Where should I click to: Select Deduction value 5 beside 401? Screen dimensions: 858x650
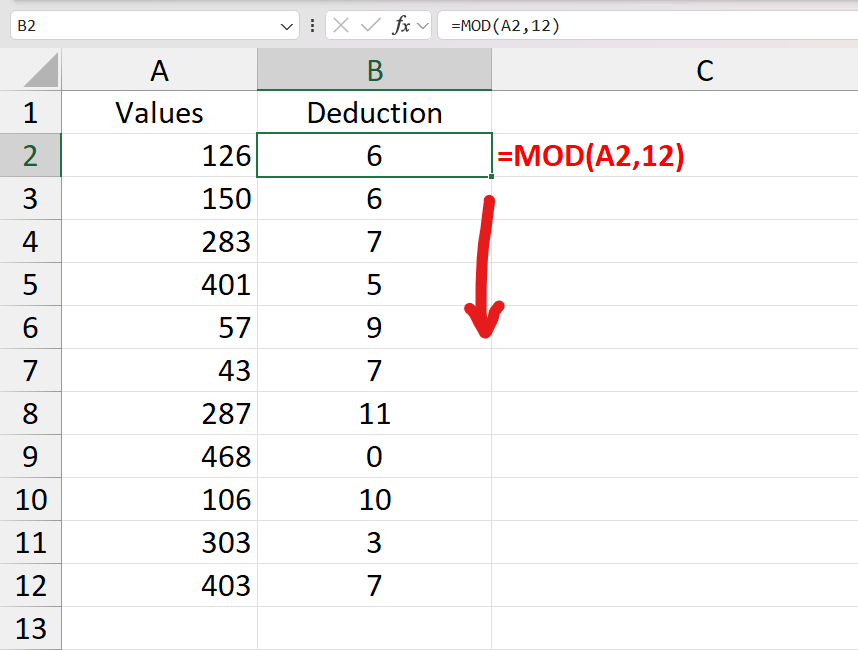pyautogui.click(x=374, y=285)
